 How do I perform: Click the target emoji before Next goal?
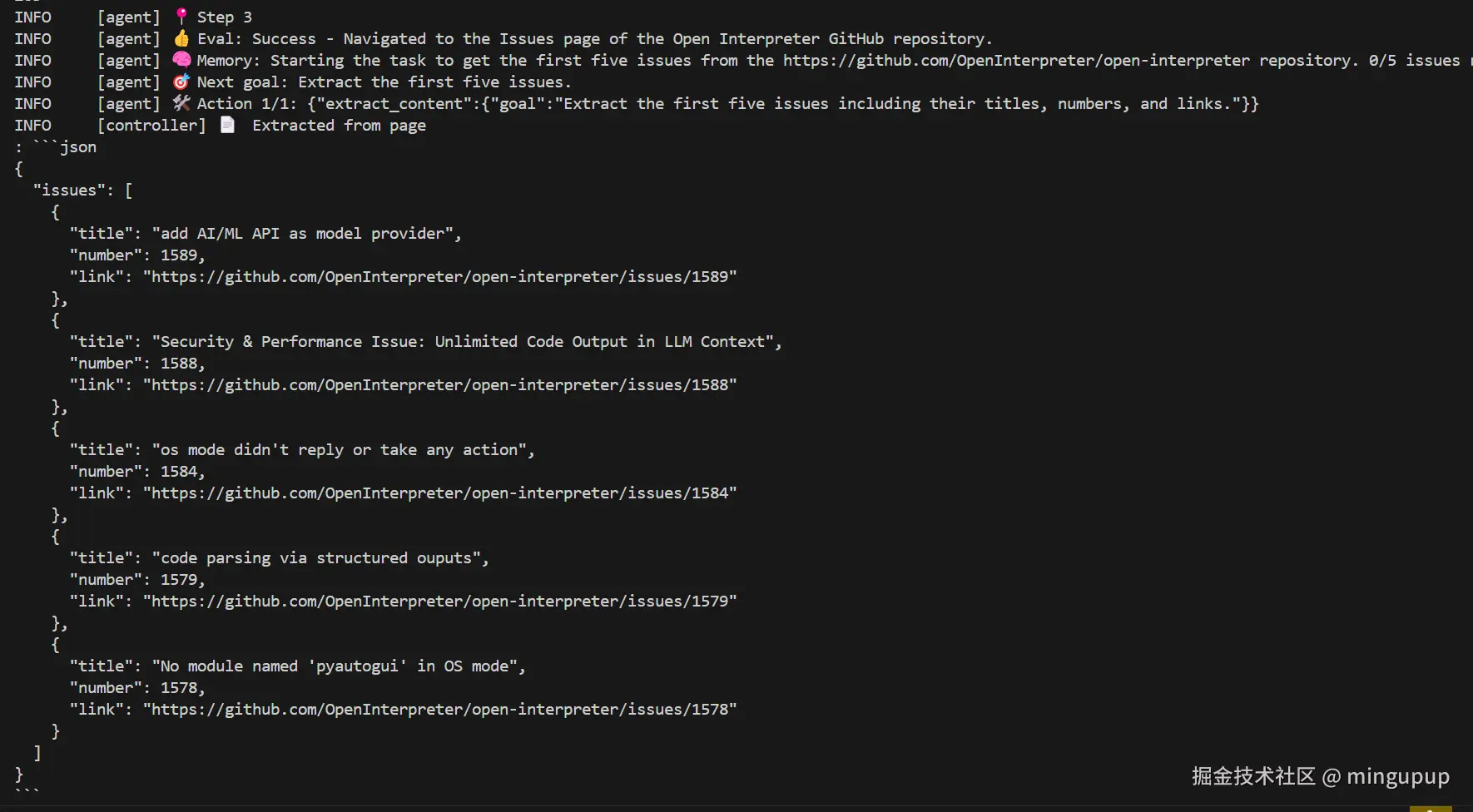[x=181, y=82]
